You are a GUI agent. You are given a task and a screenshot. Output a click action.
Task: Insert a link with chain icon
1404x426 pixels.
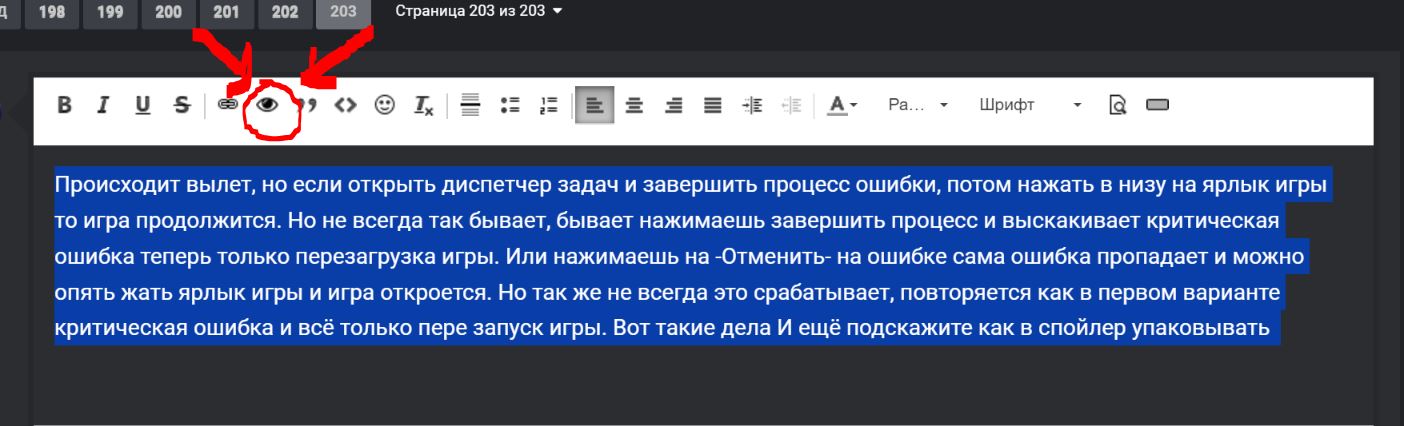(226, 104)
